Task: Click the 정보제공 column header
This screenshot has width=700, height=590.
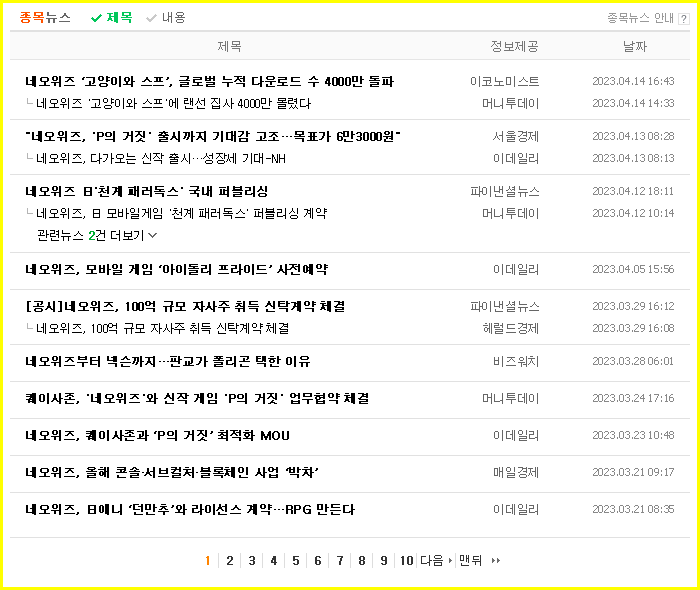Action: coord(514,46)
